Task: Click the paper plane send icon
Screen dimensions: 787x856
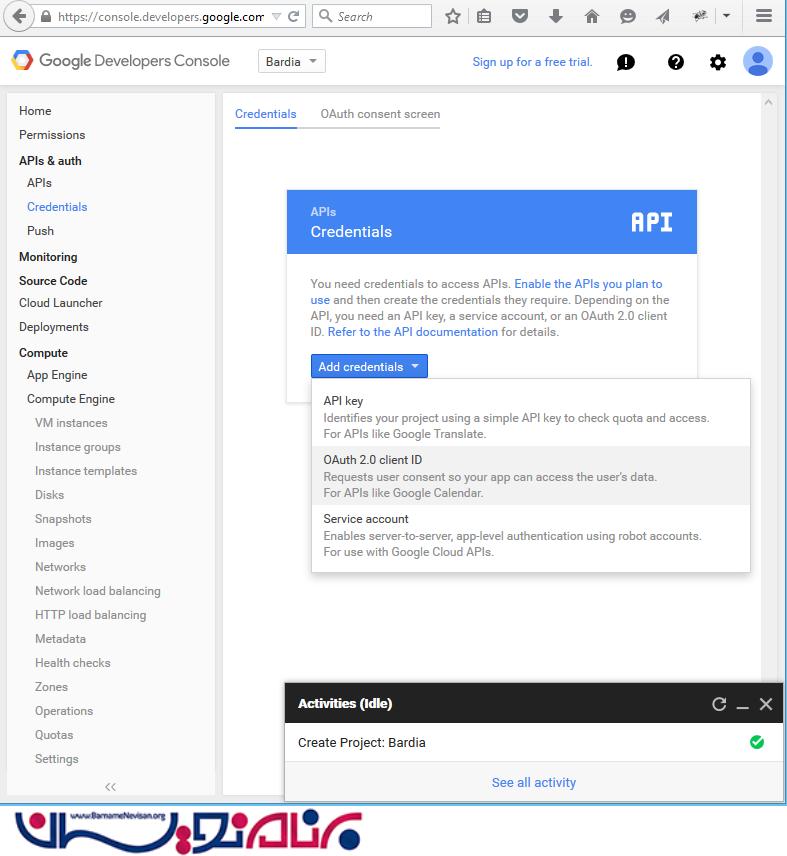Action: 663,16
